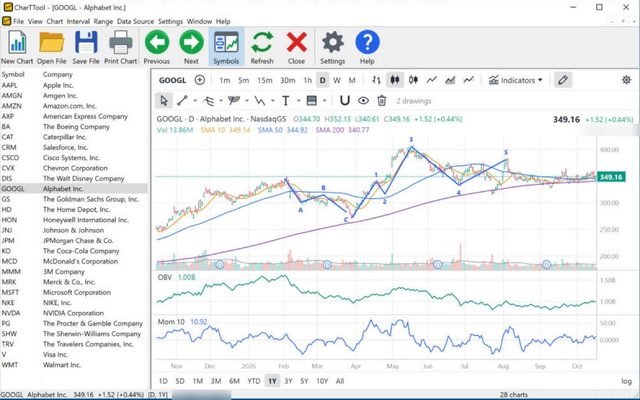Toggle drawings visibility with eye icon

click(363, 100)
